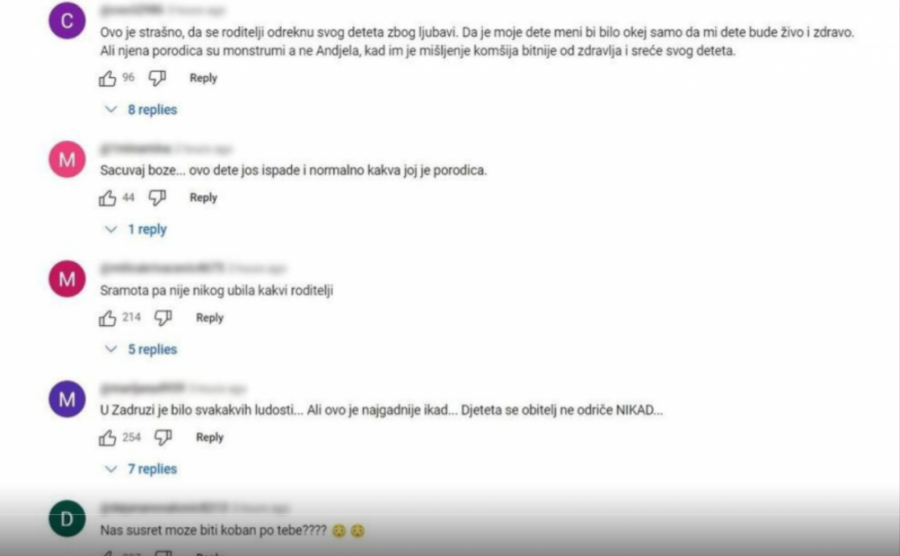Reply to the comment with 214 likes
The image size is (900, 556).
(x=210, y=318)
